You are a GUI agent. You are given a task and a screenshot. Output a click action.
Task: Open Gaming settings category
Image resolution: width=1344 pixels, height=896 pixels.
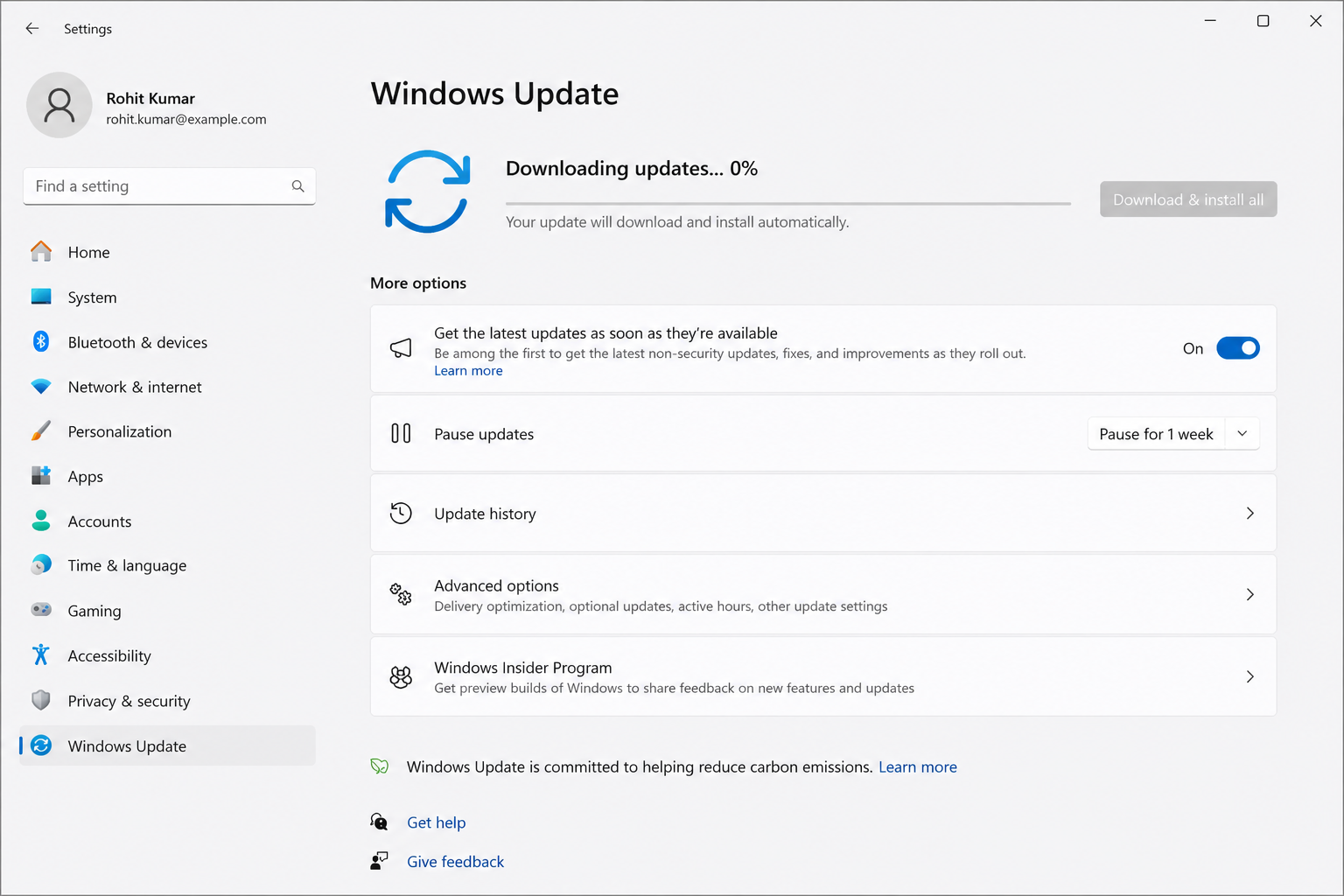tap(167, 611)
